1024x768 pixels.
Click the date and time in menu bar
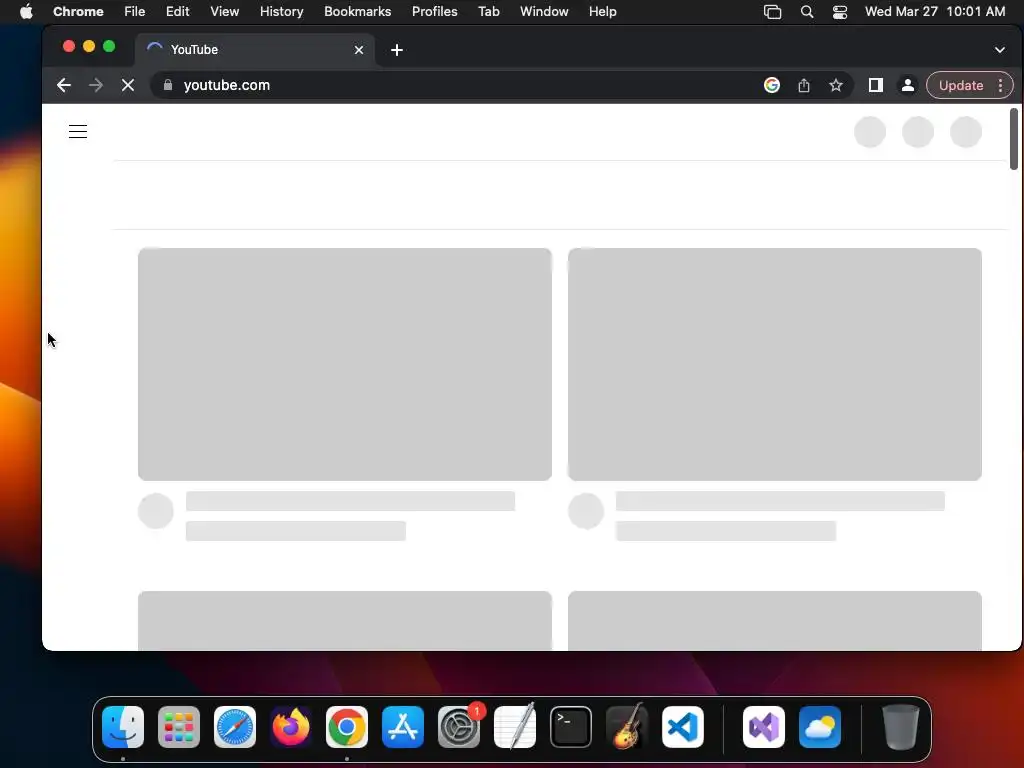point(935,11)
